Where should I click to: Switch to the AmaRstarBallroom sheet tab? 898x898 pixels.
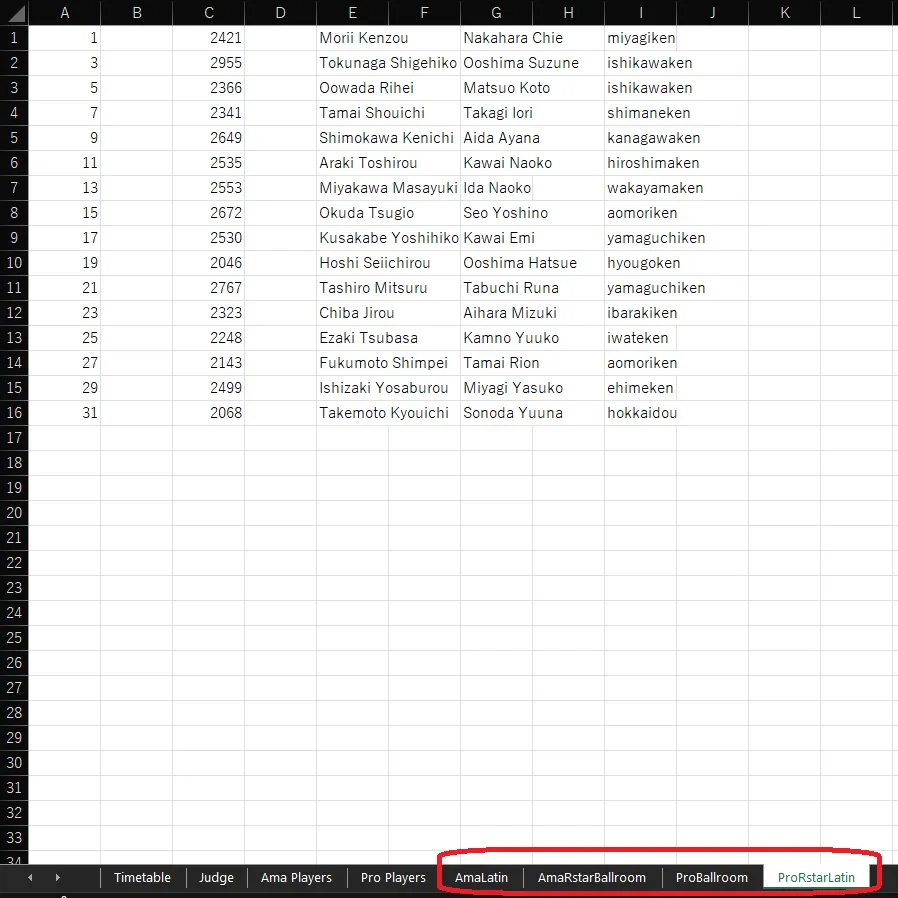click(x=591, y=877)
